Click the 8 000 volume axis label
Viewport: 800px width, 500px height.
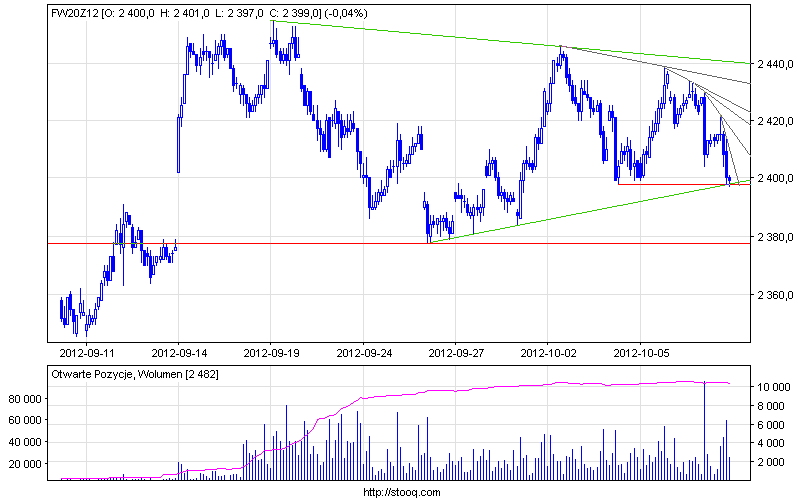click(771, 406)
